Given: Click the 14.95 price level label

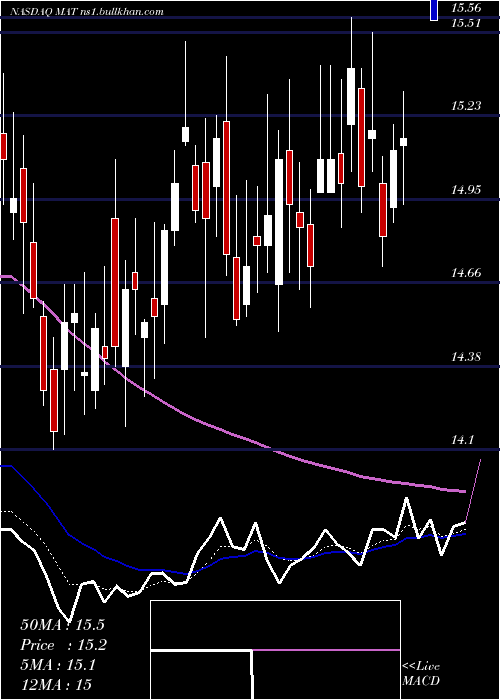Looking at the screenshot, I should [x=466, y=190].
